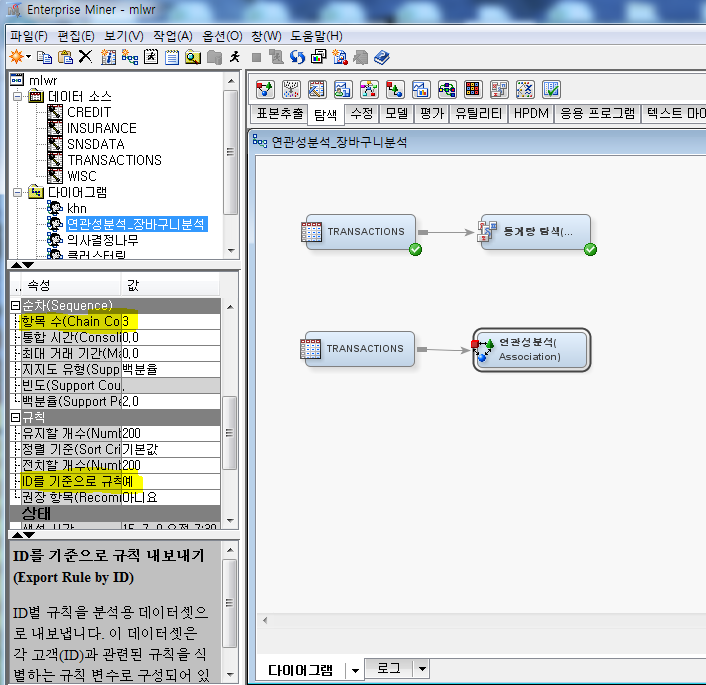Click the magnifier explore folder toolbar icon
706x685 pixels.
(193, 57)
